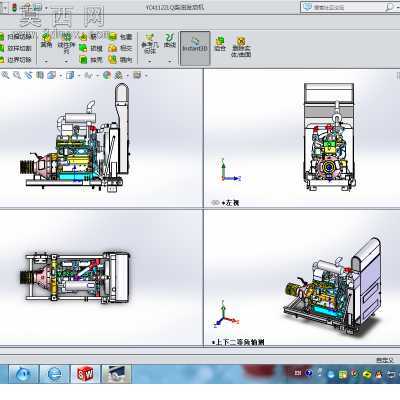Open Internet Explorer from the taskbar

pos(55,374)
